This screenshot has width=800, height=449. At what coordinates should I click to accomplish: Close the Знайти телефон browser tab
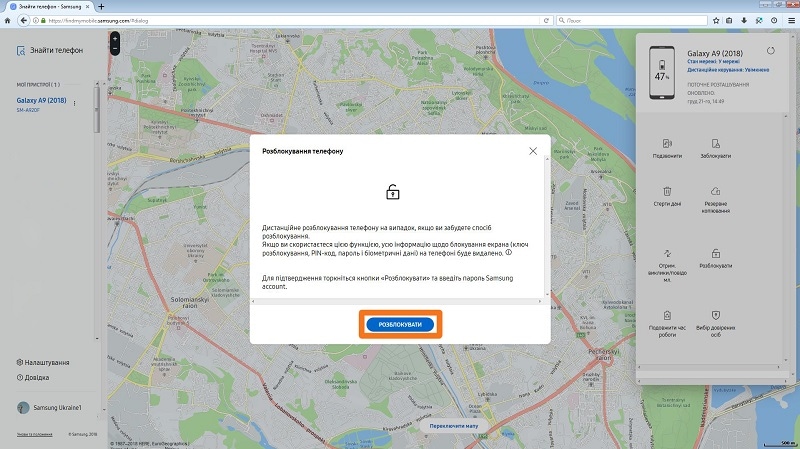[87, 7]
